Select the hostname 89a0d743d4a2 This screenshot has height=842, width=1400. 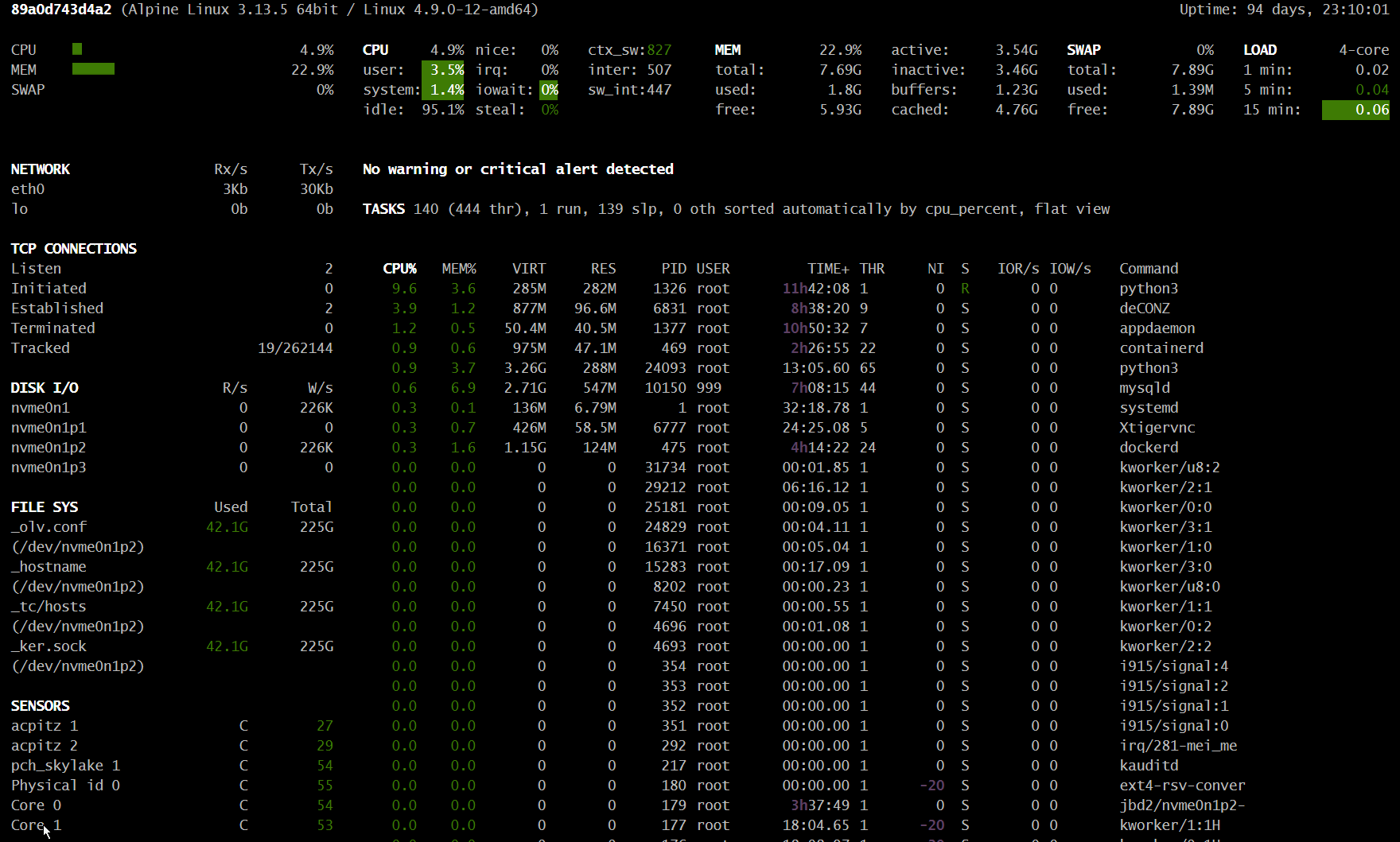tap(61, 10)
